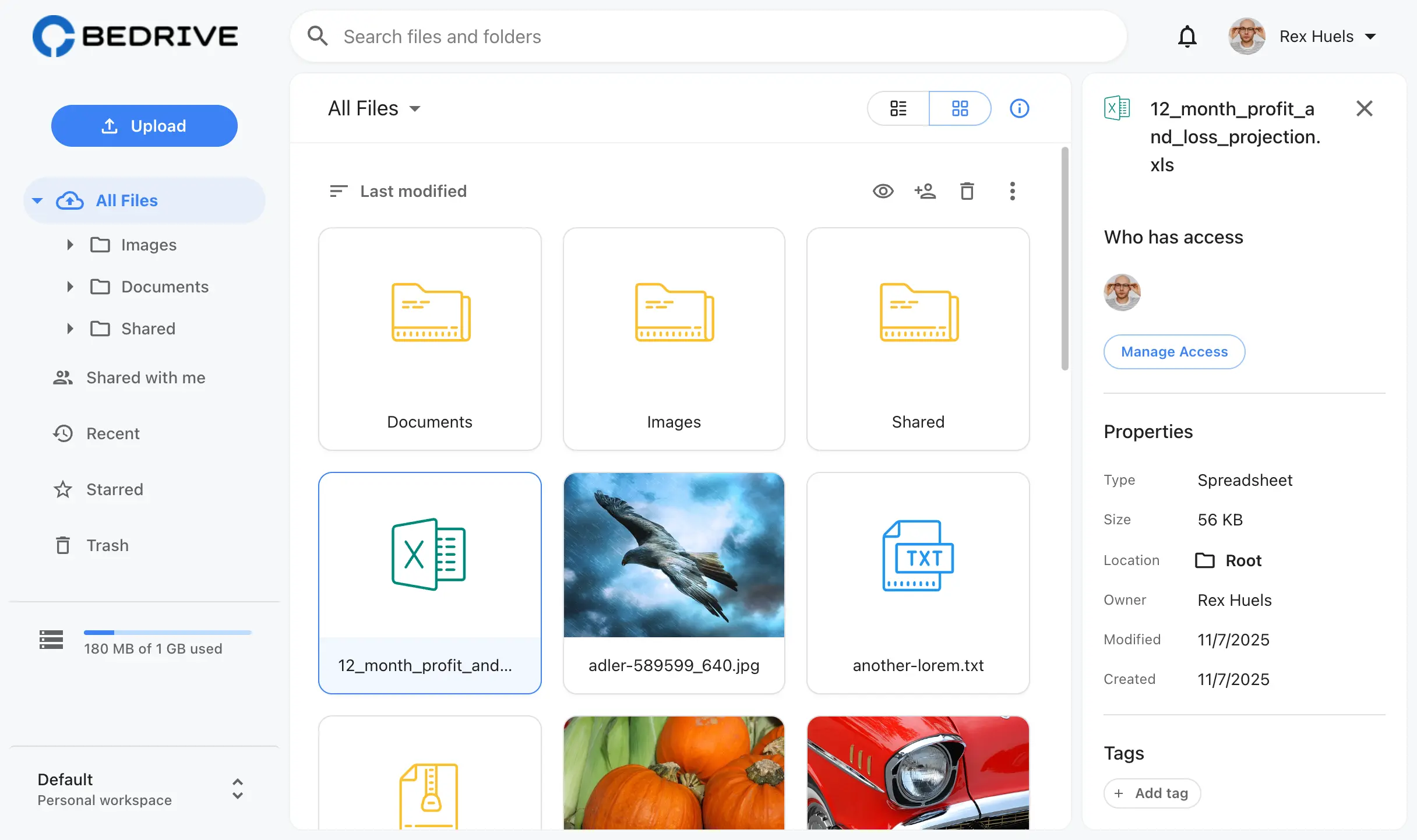Go to Shared with me

click(145, 377)
